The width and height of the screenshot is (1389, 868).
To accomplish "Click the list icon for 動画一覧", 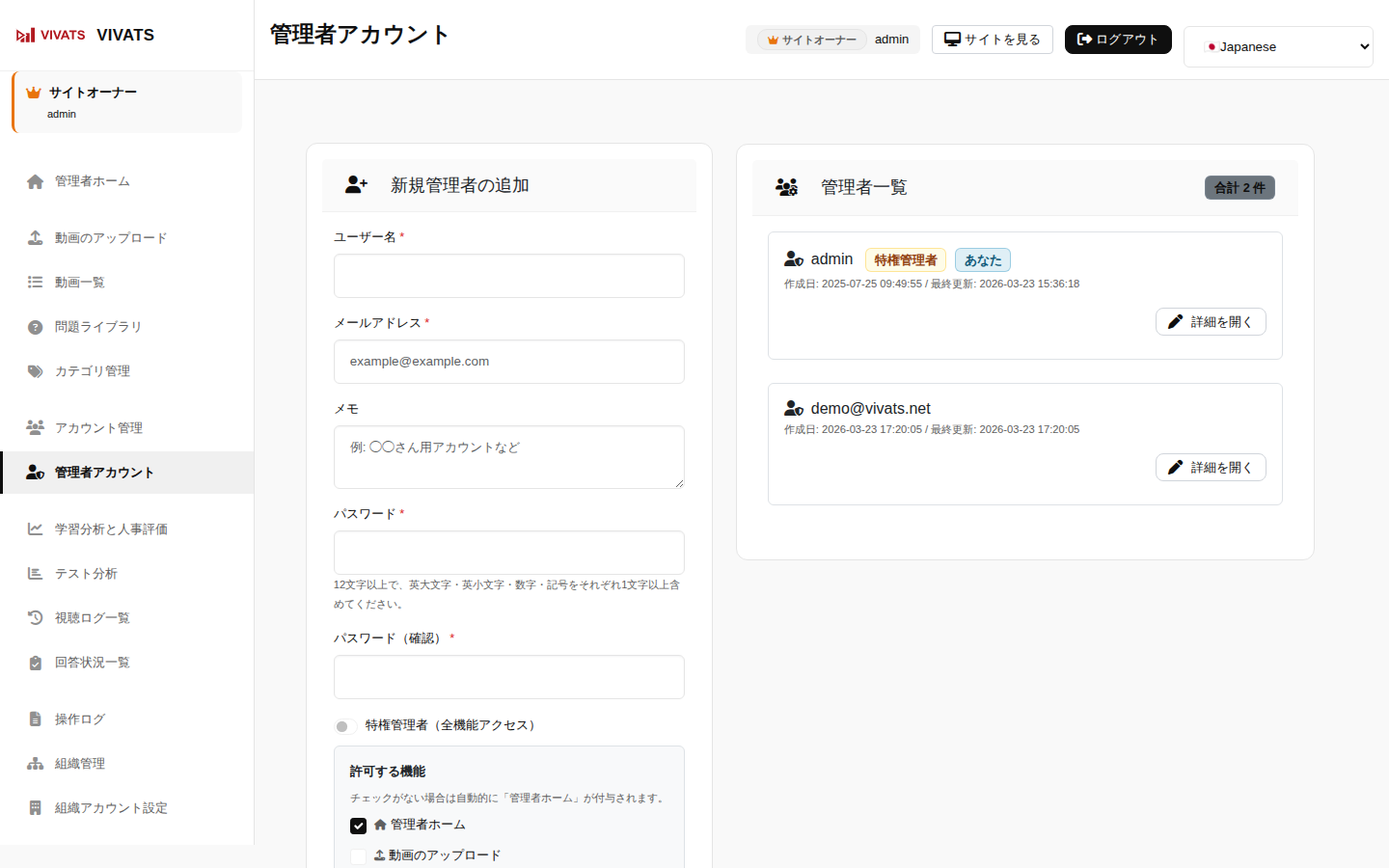I will point(36,283).
